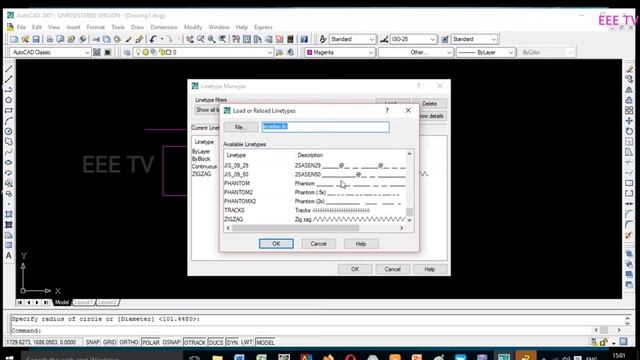This screenshot has width=640, height=360.
Task: Click the Undo arrow icon
Action: 153,39
